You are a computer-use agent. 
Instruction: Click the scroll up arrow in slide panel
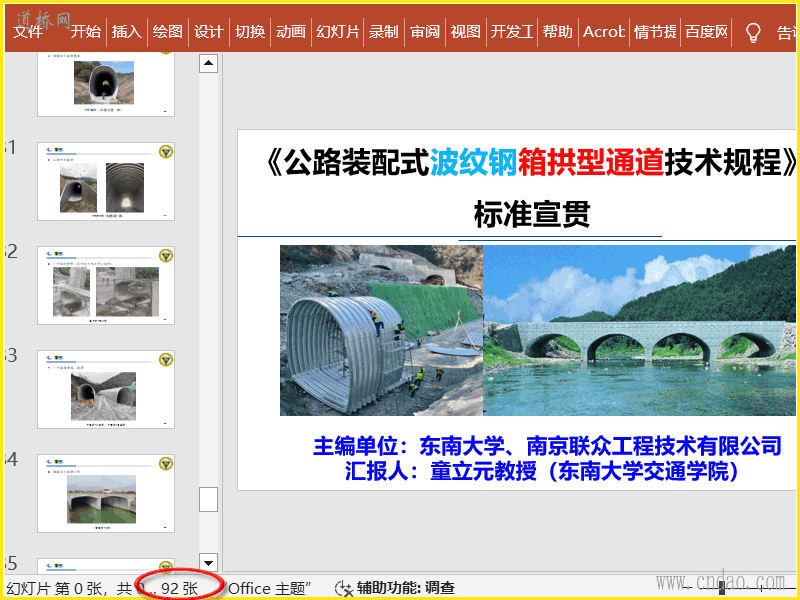208,63
